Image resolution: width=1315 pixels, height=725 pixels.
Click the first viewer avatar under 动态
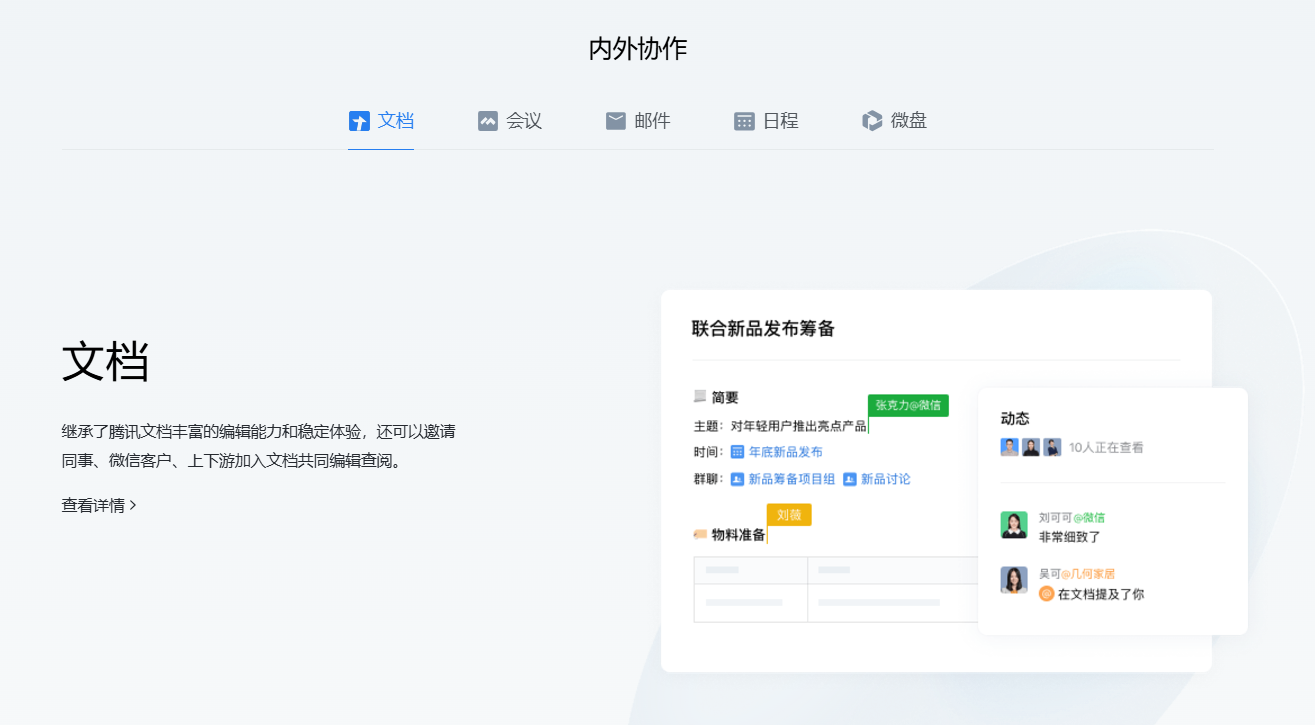click(1010, 447)
